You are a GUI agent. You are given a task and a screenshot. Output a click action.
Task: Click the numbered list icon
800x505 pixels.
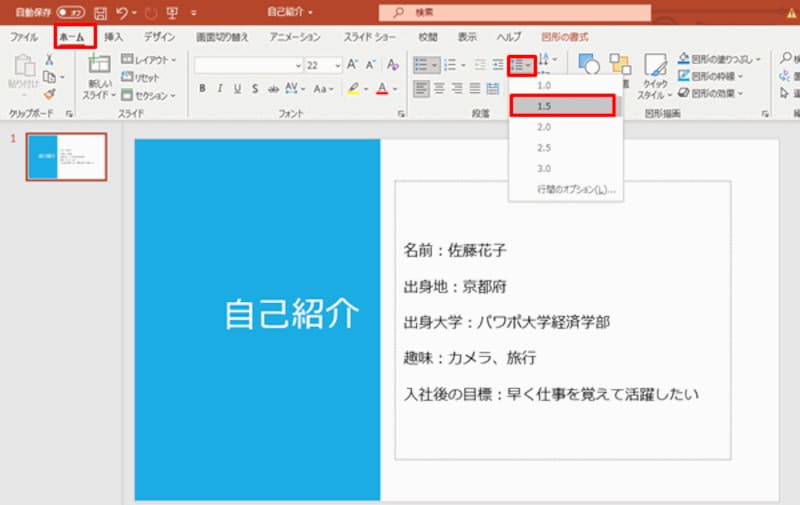coord(451,65)
